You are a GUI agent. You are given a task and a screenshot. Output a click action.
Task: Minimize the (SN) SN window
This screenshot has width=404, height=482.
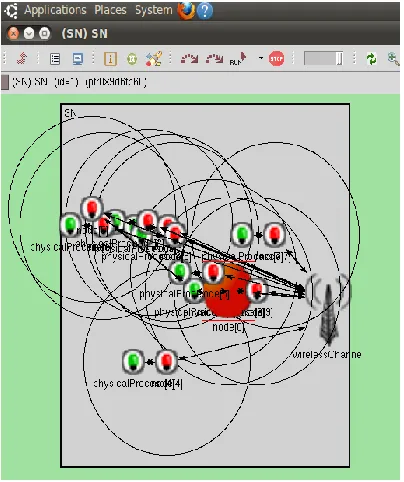[x=29, y=34]
